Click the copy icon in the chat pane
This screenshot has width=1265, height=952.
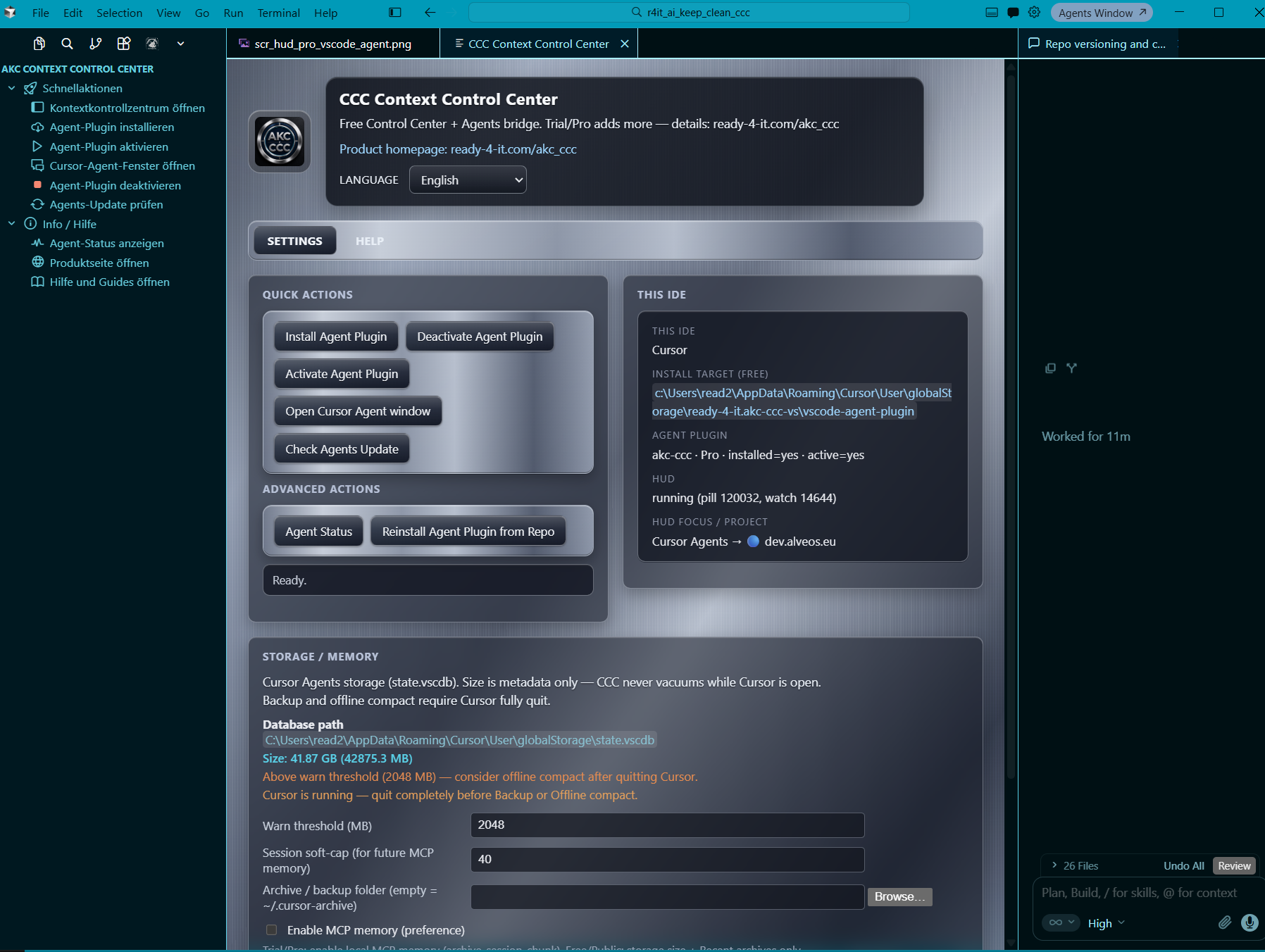pyautogui.click(x=1050, y=368)
